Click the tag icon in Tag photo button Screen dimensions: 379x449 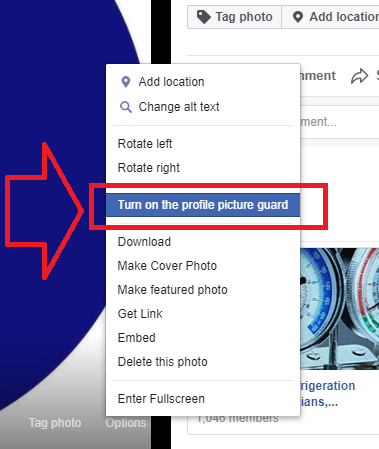click(x=204, y=17)
